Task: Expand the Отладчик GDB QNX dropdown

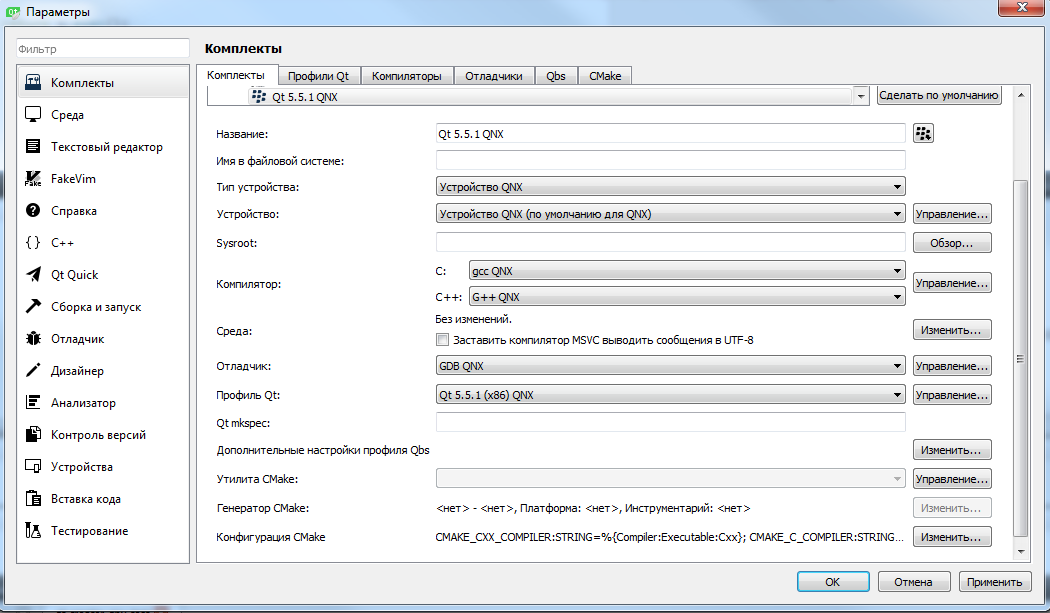Action: pyautogui.click(x=670, y=366)
